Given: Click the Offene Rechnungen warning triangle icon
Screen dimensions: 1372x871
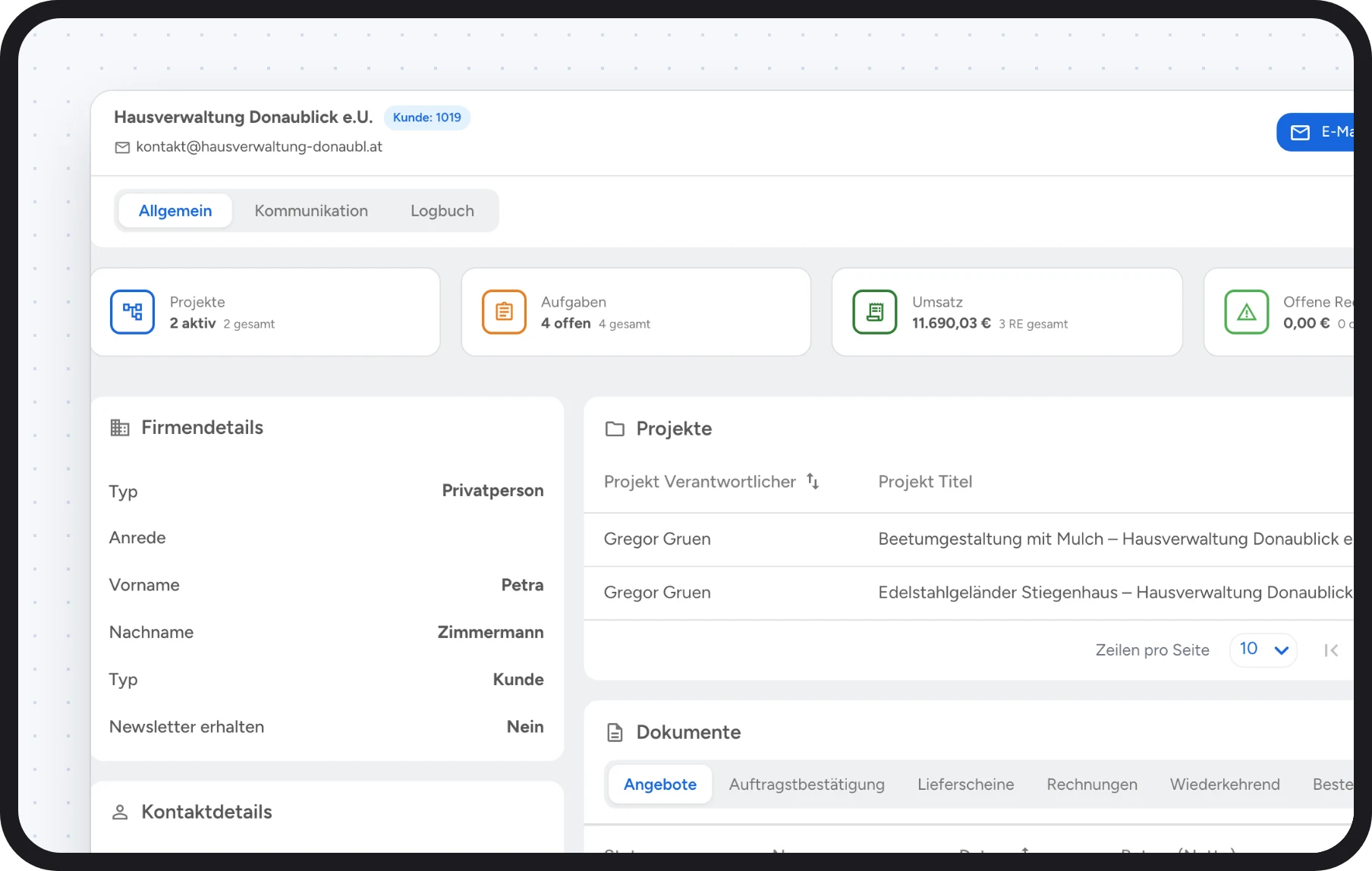Looking at the screenshot, I should (x=1247, y=312).
